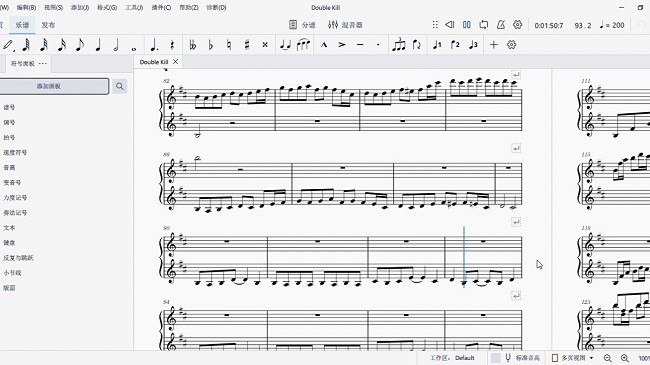650x365 pixels.
Task: Apply sharp accidental
Action: (x=247, y=45)
